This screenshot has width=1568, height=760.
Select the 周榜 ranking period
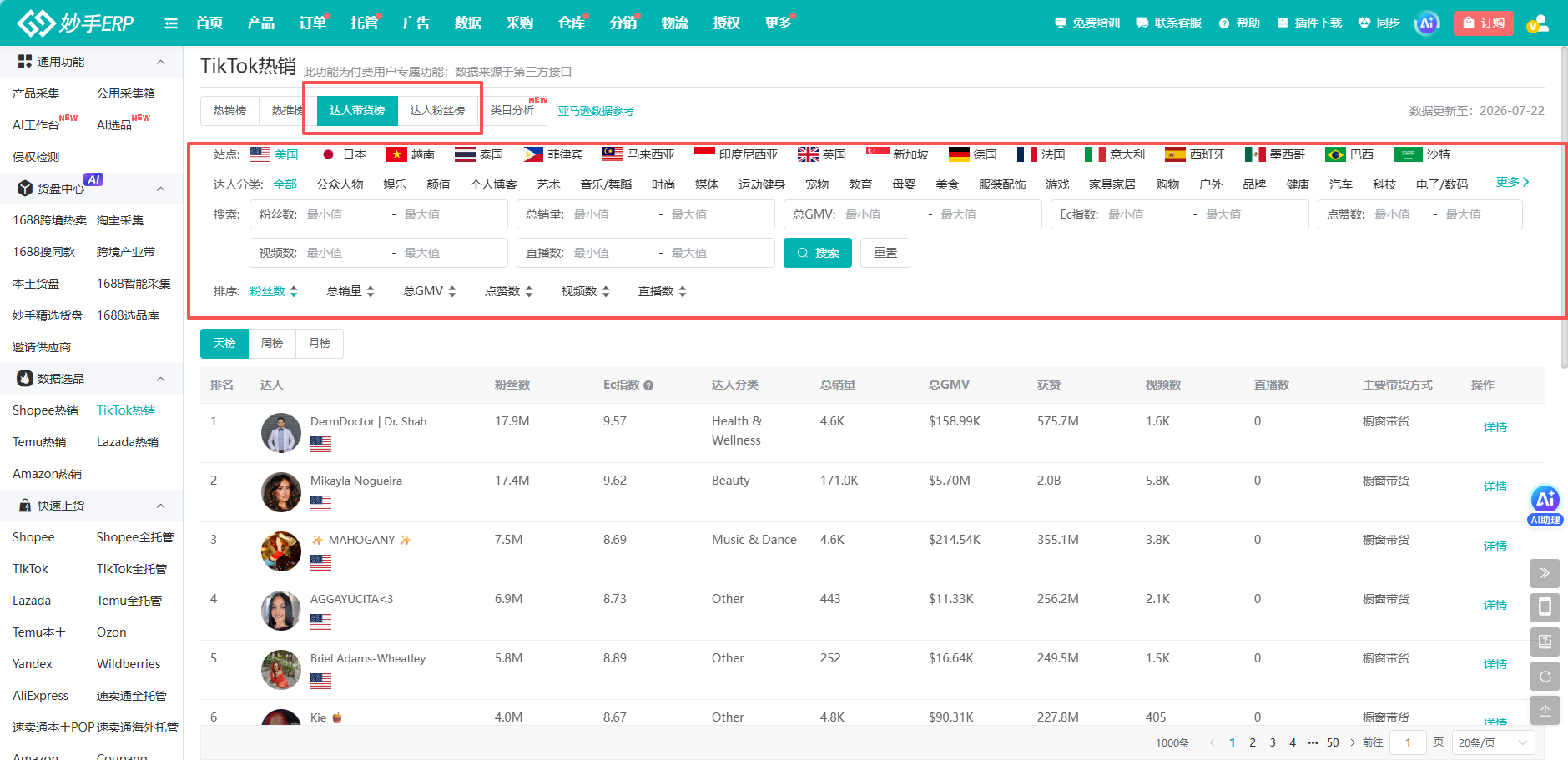pos(272,343)
